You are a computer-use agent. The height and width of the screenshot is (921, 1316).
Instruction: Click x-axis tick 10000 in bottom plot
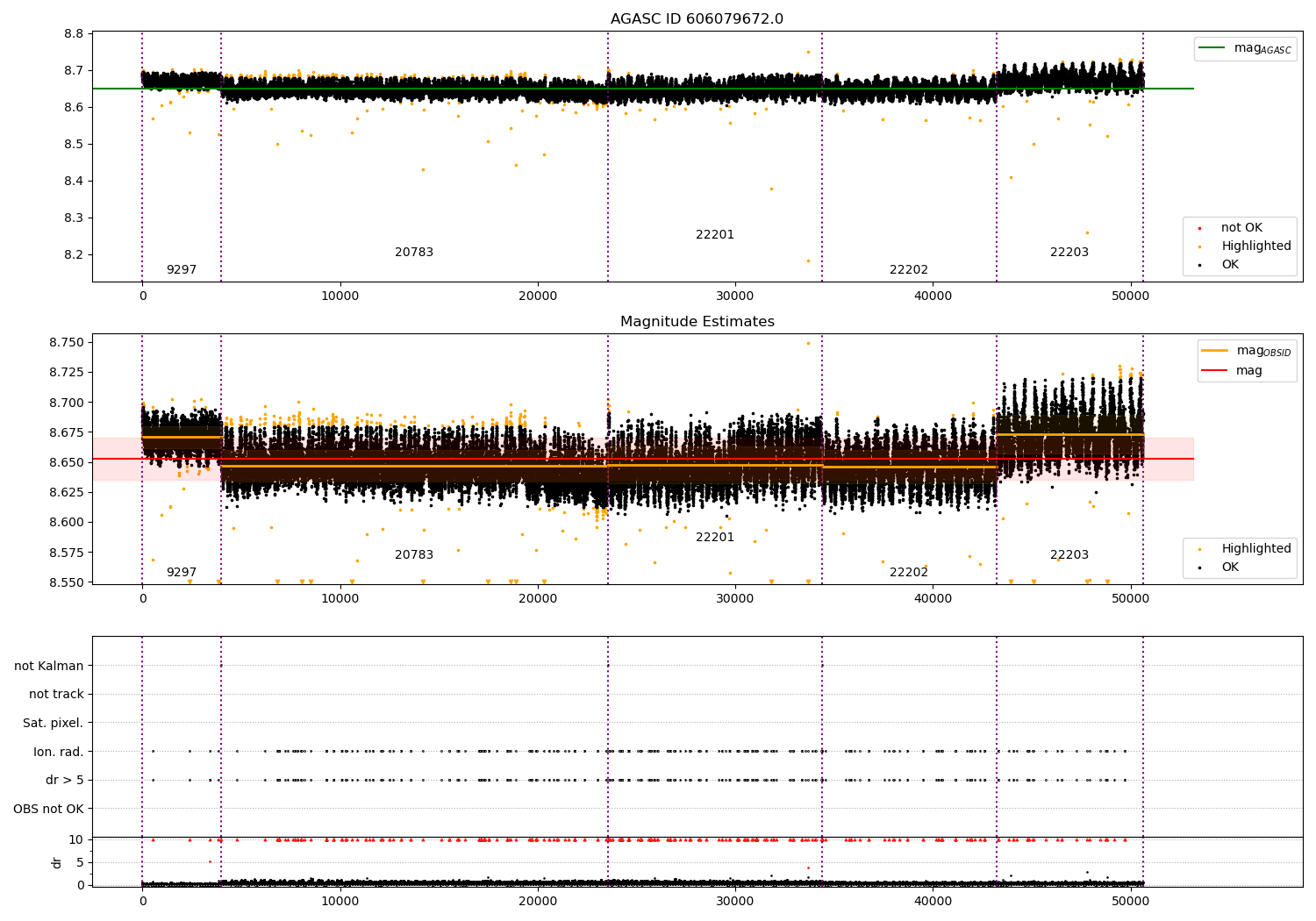click(x=340, y=902)
